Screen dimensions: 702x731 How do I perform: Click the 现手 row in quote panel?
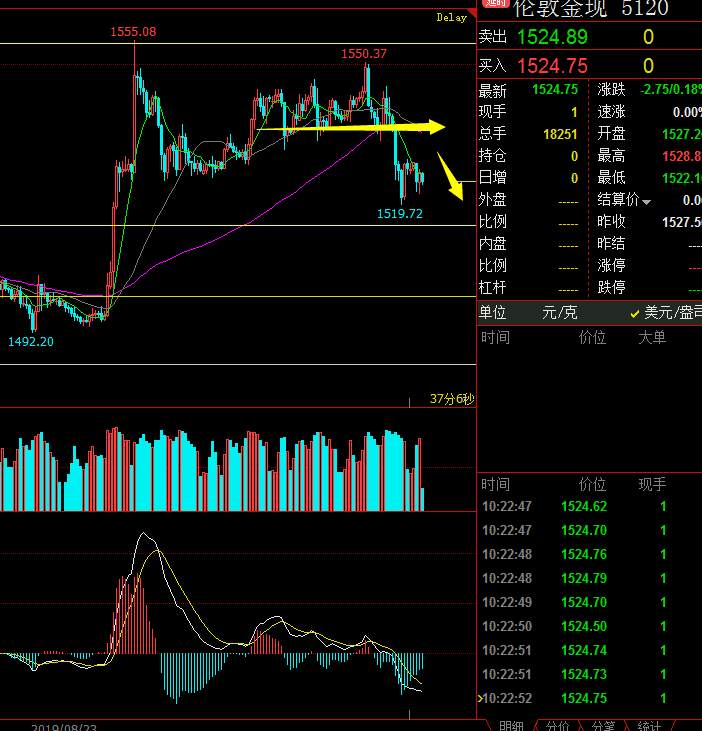[x=528, y=112]
